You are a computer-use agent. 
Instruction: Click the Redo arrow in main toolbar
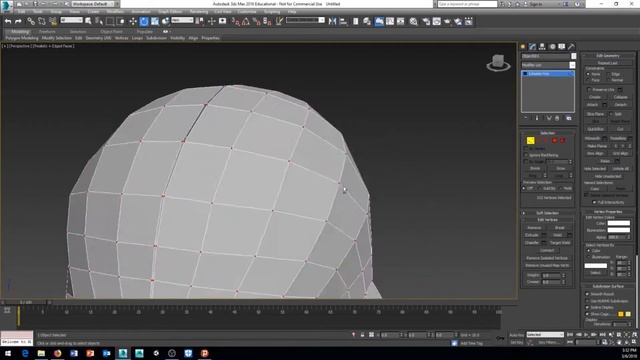click(18, 21)
